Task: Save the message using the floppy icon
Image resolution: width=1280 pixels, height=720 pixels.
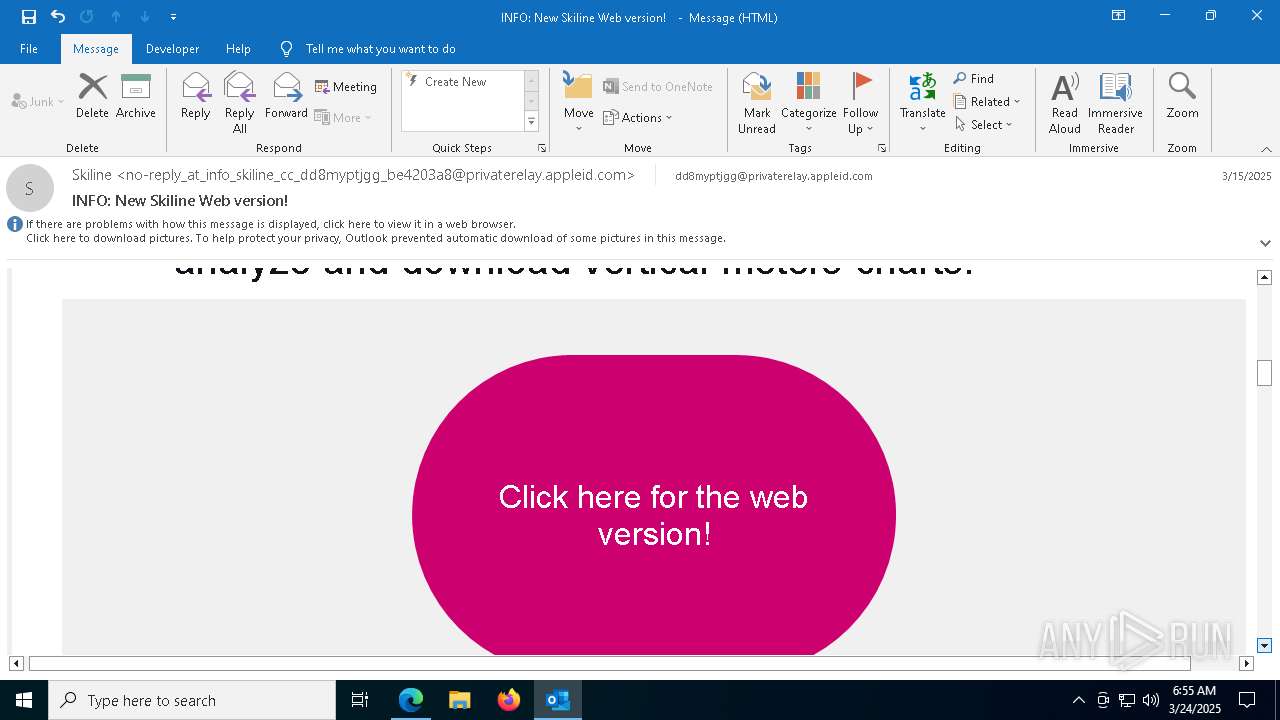Action: [x=29, y=16]
